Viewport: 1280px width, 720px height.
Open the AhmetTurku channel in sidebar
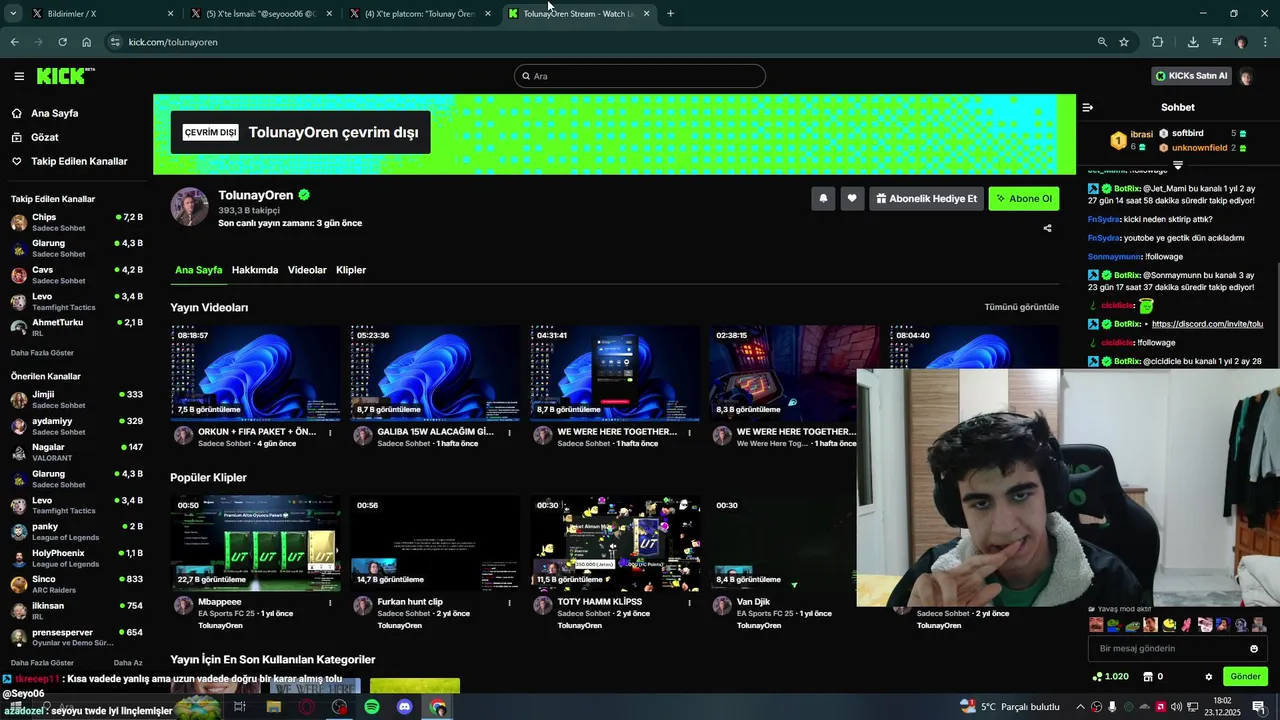[x=76, y=327]
